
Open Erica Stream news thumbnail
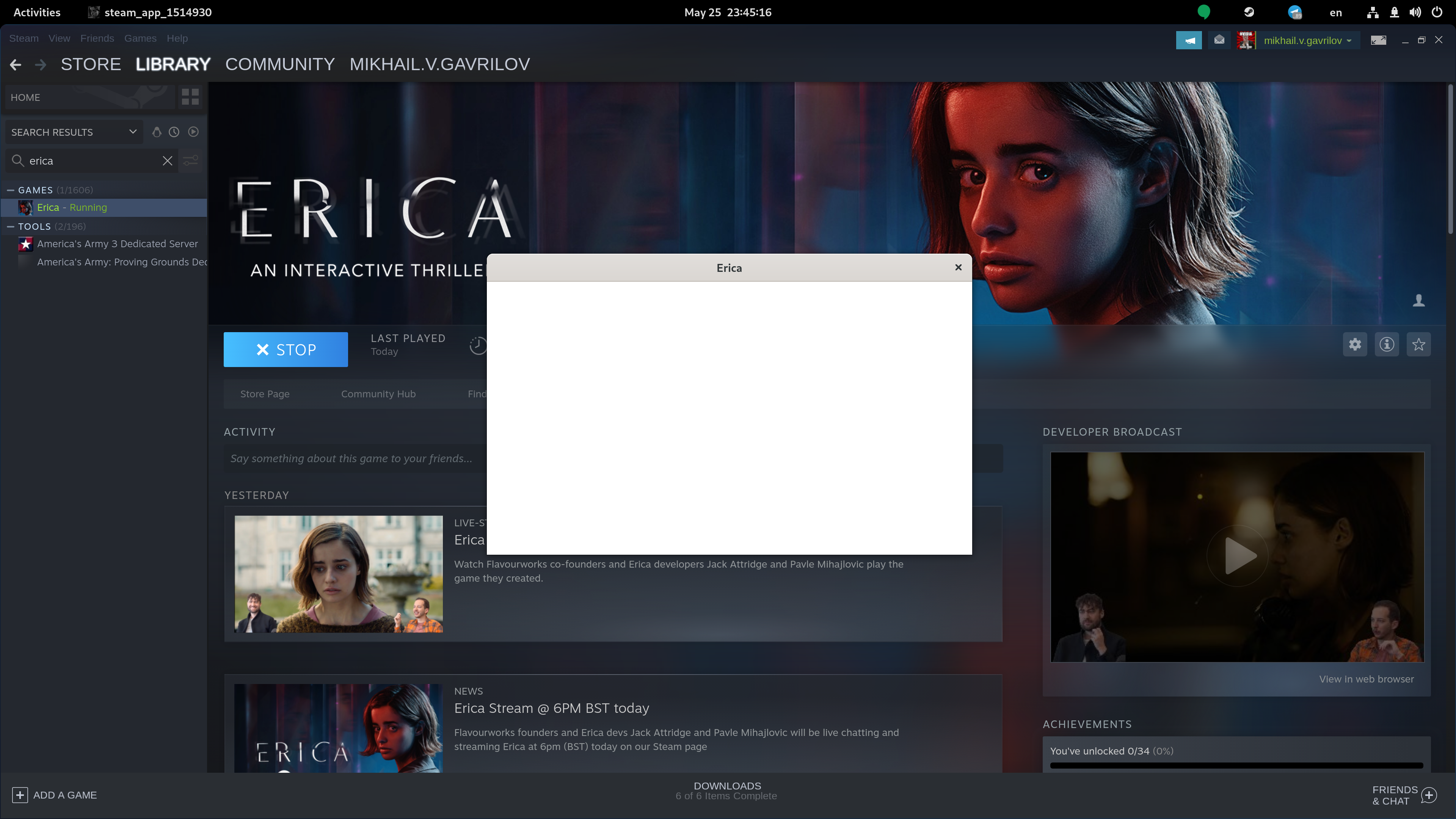click(x=339, y=728)
